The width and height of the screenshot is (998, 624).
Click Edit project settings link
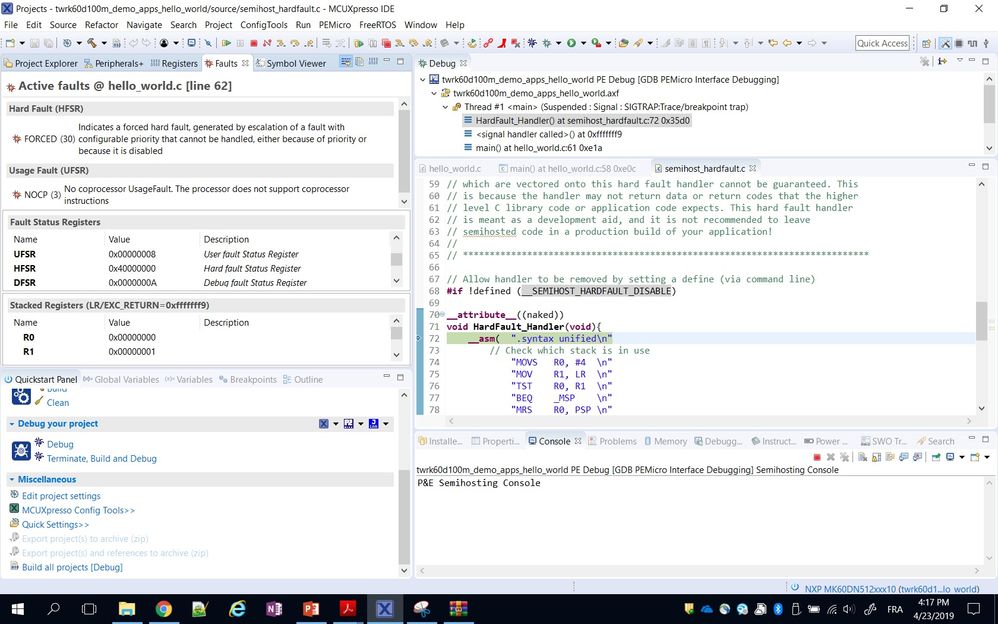[x=61, y=496]
